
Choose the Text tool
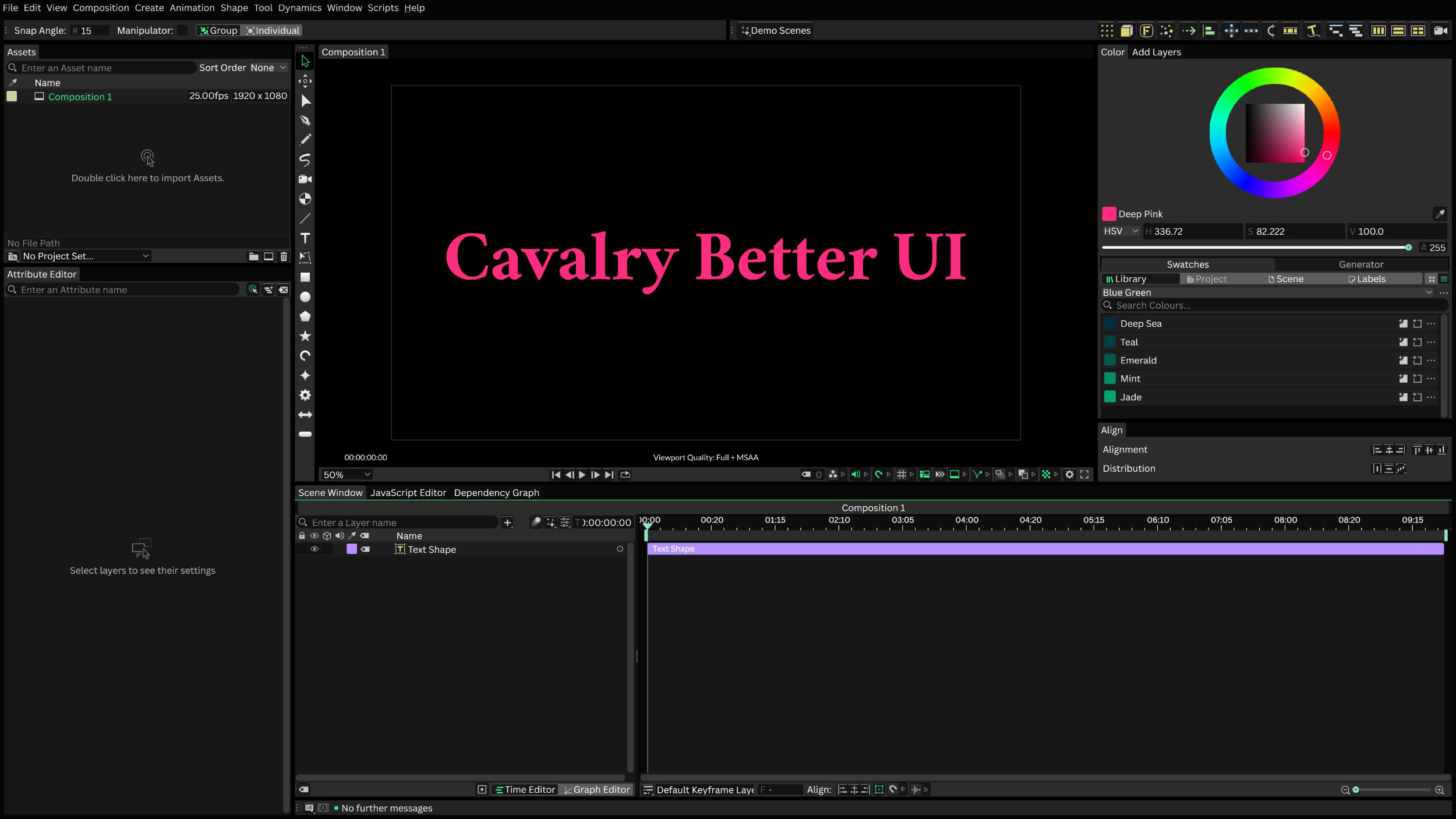[x=305, y=238]
